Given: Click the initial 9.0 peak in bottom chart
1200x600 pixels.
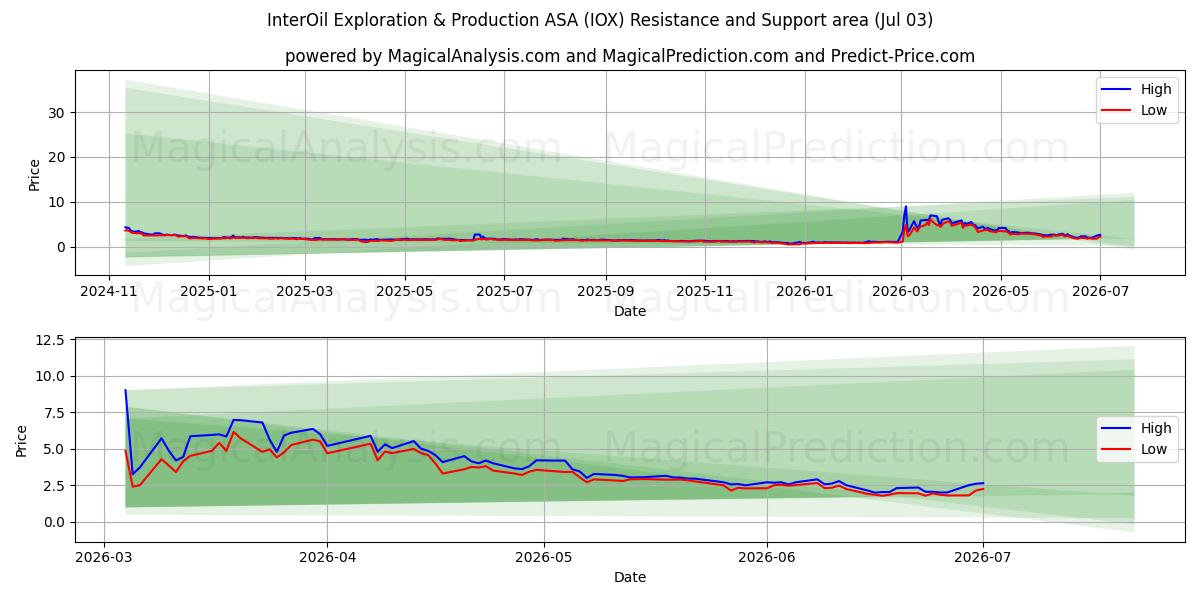Looking at the screenshot, I should 125,391.
